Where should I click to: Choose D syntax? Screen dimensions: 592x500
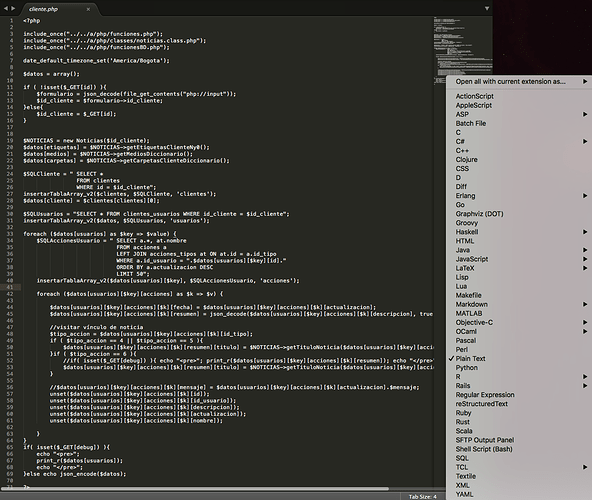tap(519, 178)
